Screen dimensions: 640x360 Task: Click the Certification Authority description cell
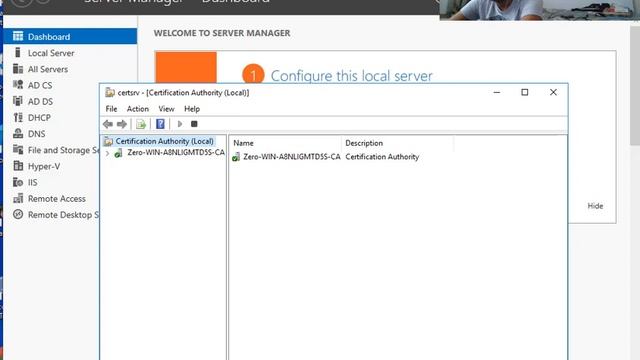coord(382,157)
